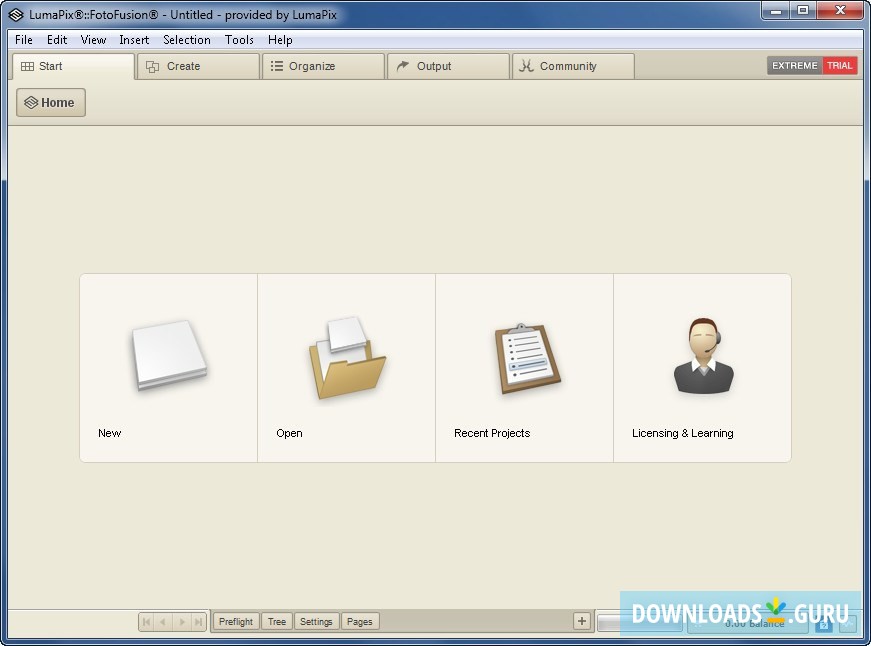Viewport: 871px width, 646px height.
Task: Minimize the FotoFusion window
Action: 777,11
